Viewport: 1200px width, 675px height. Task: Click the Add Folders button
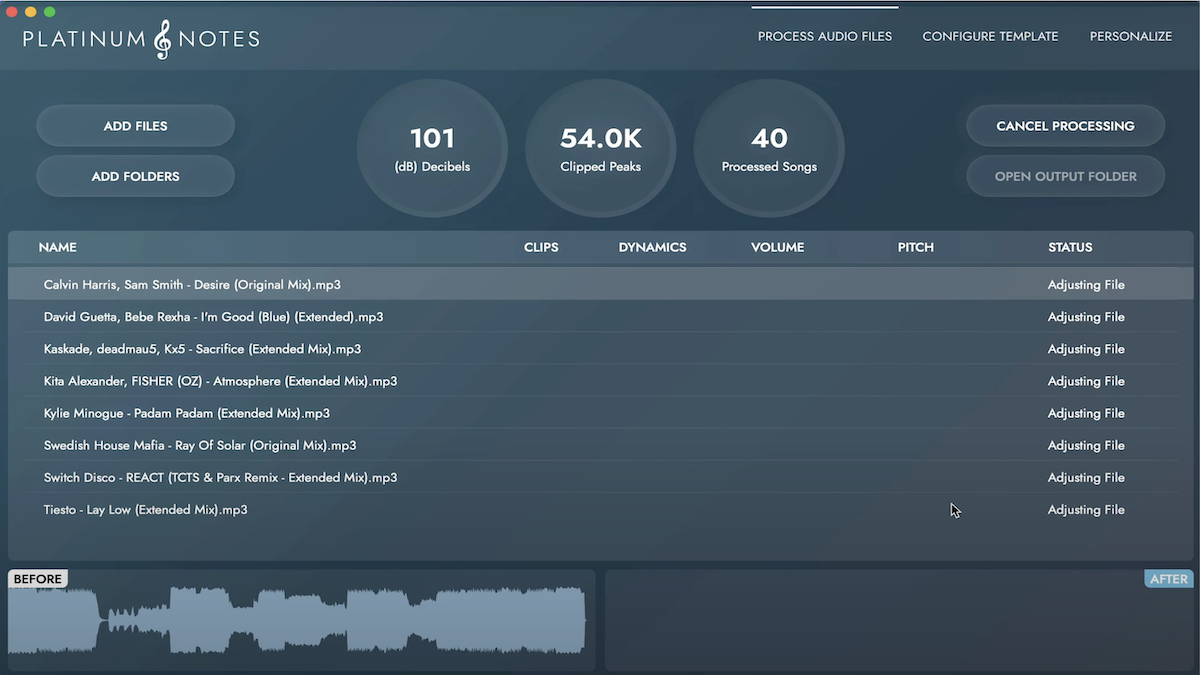135,176
